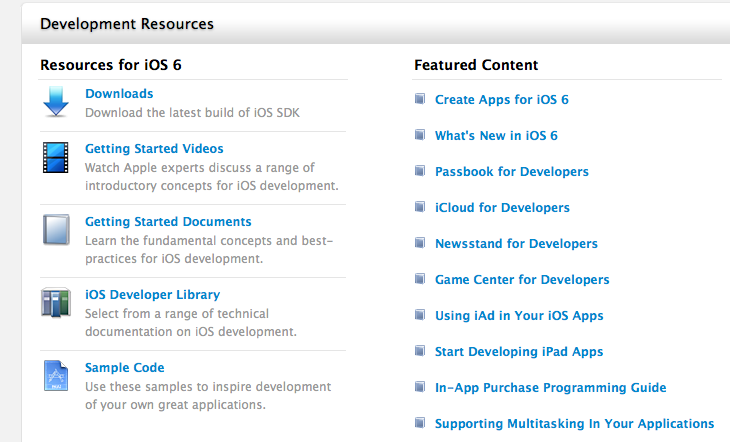Screen dimensions: 730x442
Task: Open Supporting Multitasking In Your Applications
Action: click(x=575, y=424)
